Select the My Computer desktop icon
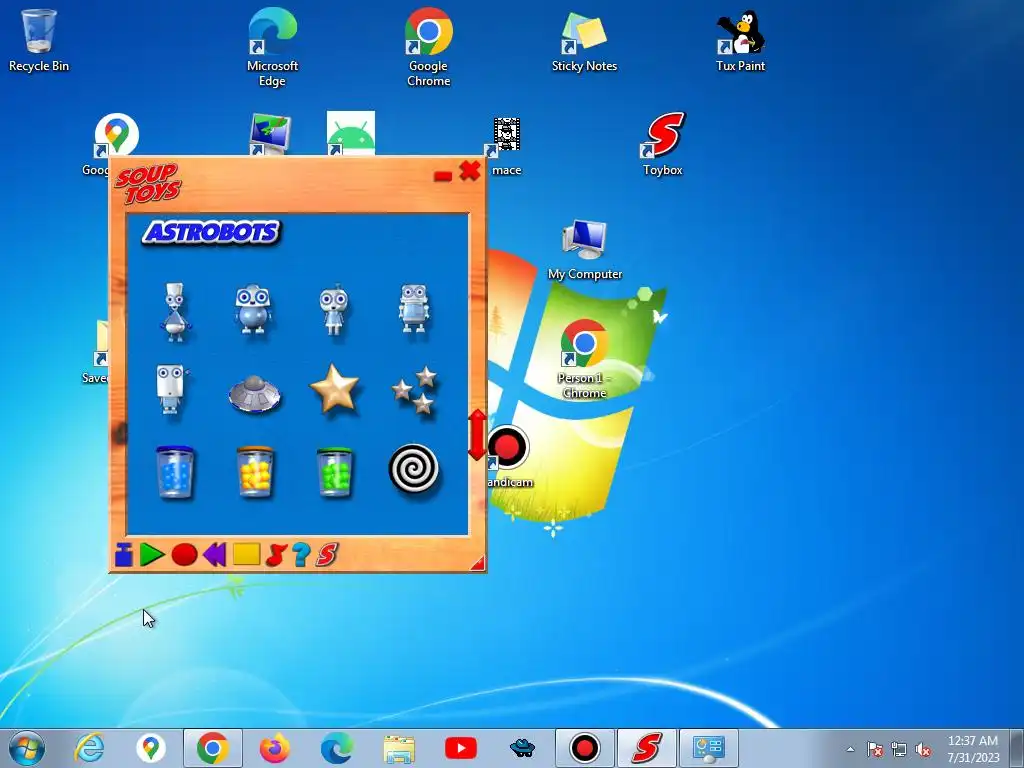This screenshot has width=1024, height=768. click(584, 249)
